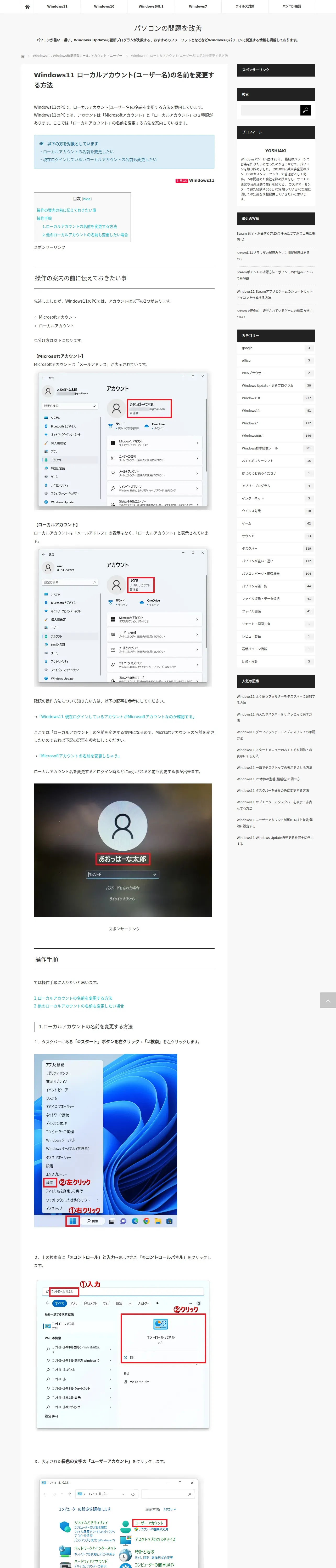Click the magnifier search button in sidebar

[x=305, y=110]
